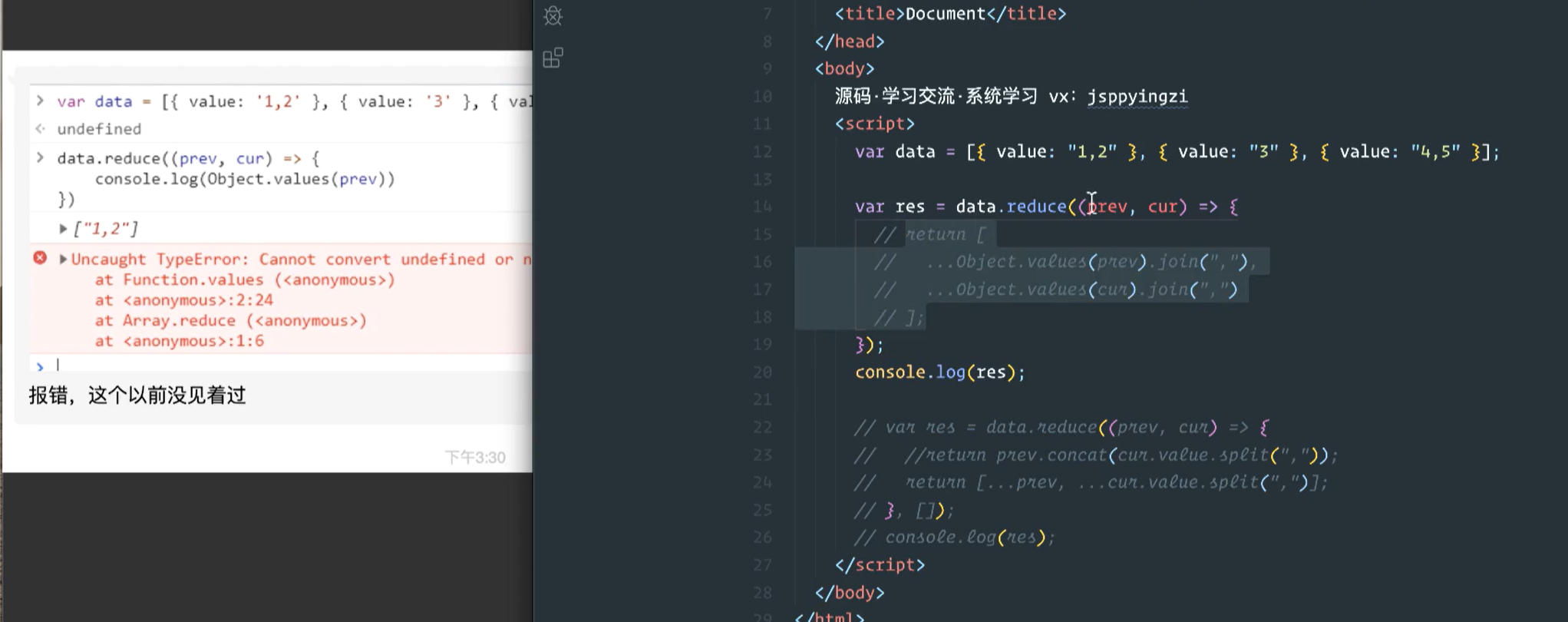
Task: Click 'data.reduce' call on line 14
Action: click(1011, 207)
